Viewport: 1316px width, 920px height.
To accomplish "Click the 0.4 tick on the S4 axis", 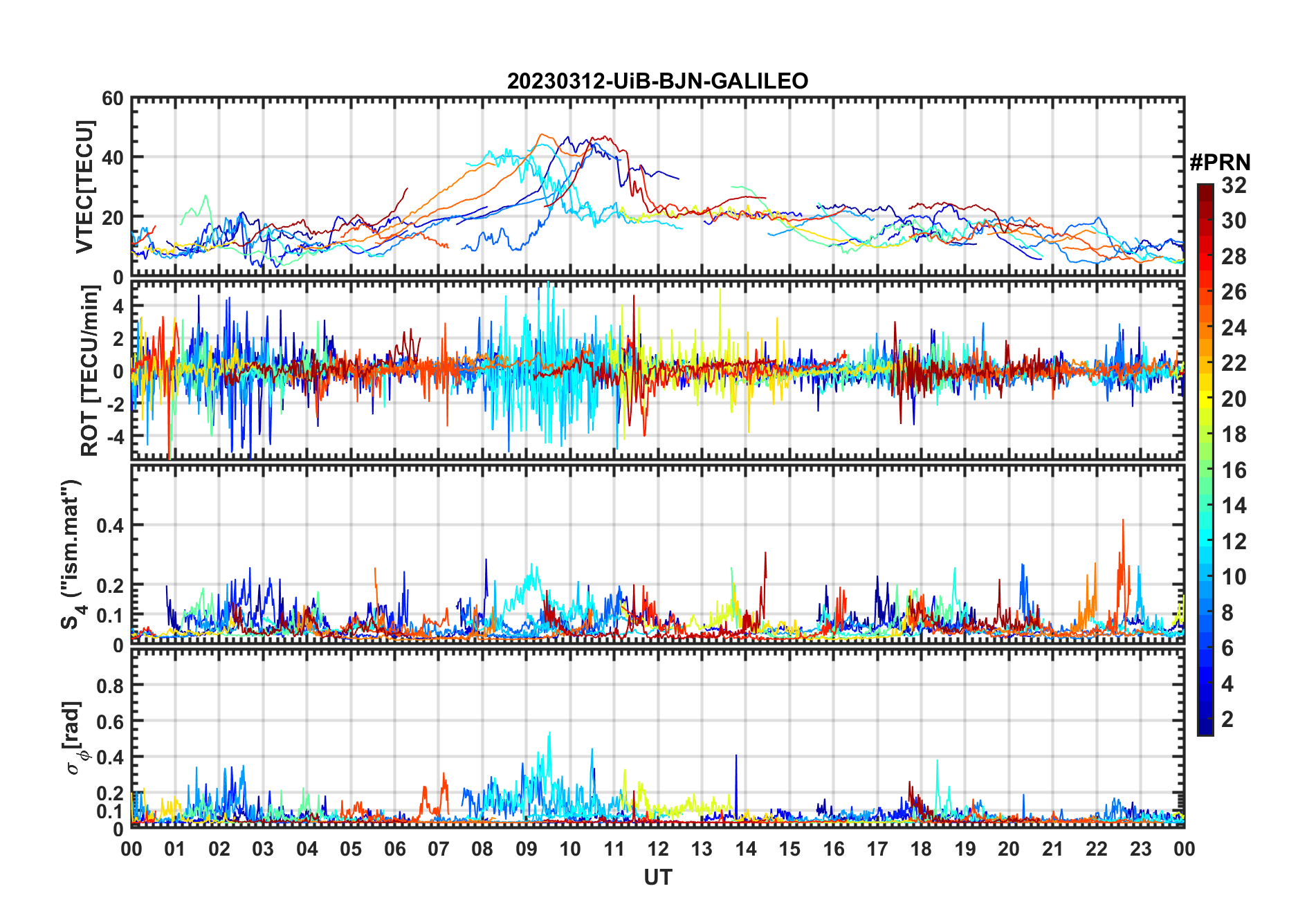I will [110, 526].
